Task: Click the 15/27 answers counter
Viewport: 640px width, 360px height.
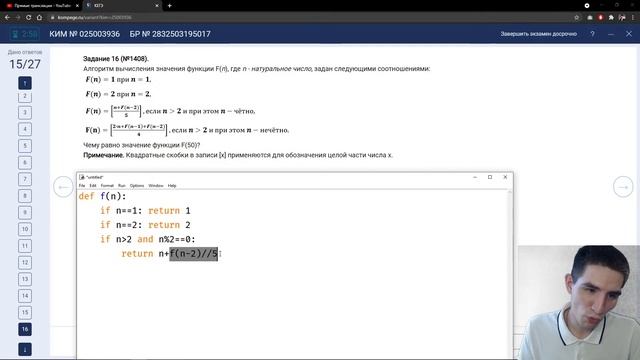Action: click(25, 64)
